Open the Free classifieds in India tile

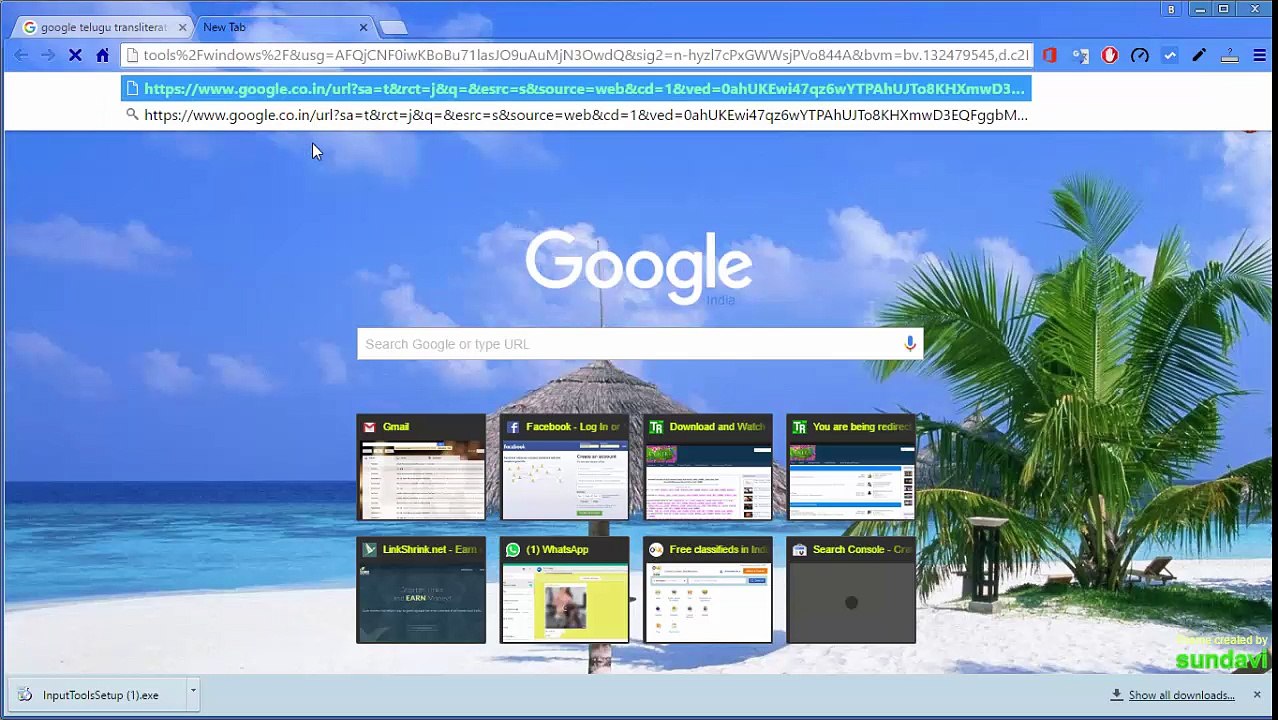point(707,590)
